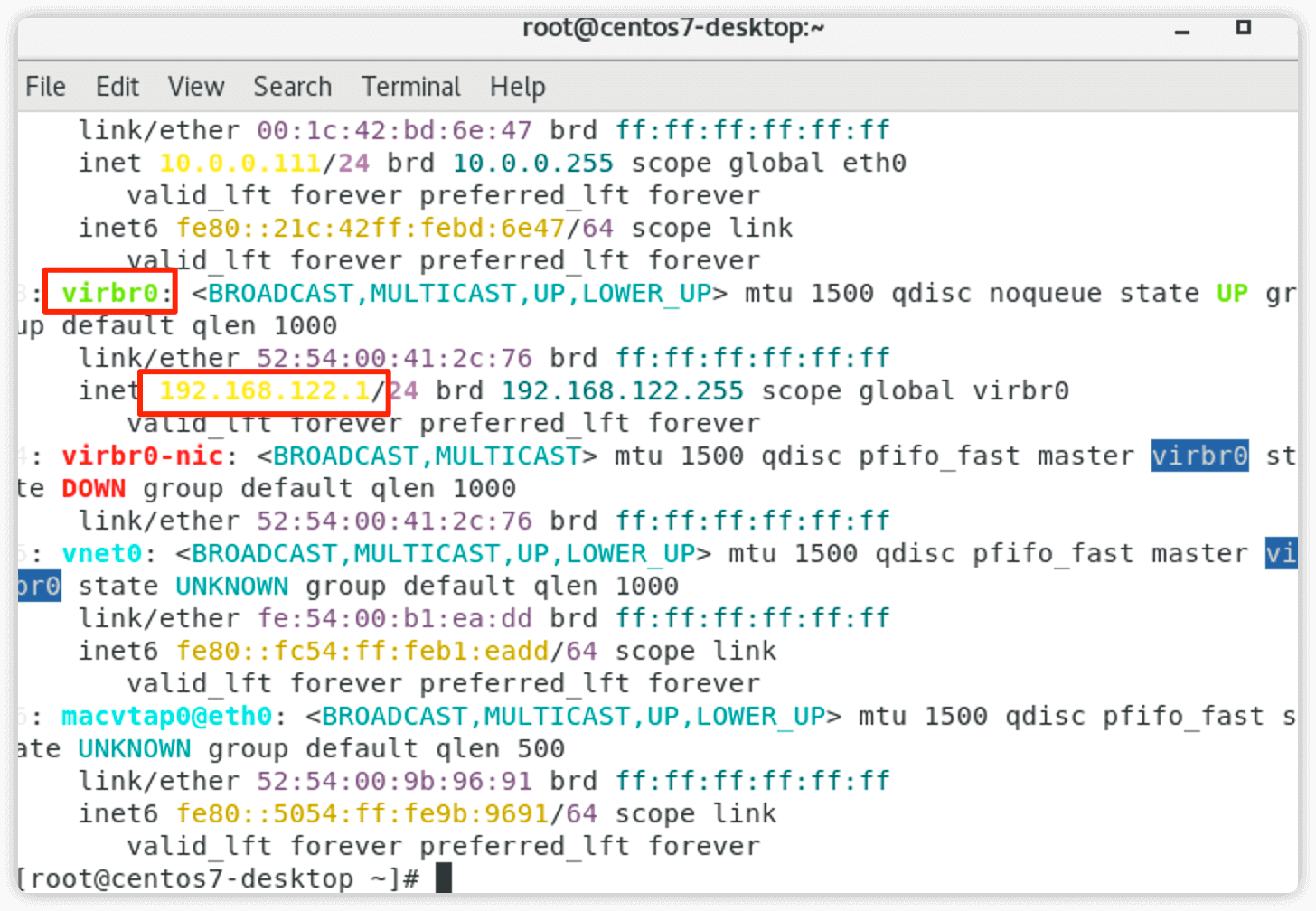This screenshot has height=911, width=1316.
Task: Click the red DOWN state text
Action: (x=94, y=488)
